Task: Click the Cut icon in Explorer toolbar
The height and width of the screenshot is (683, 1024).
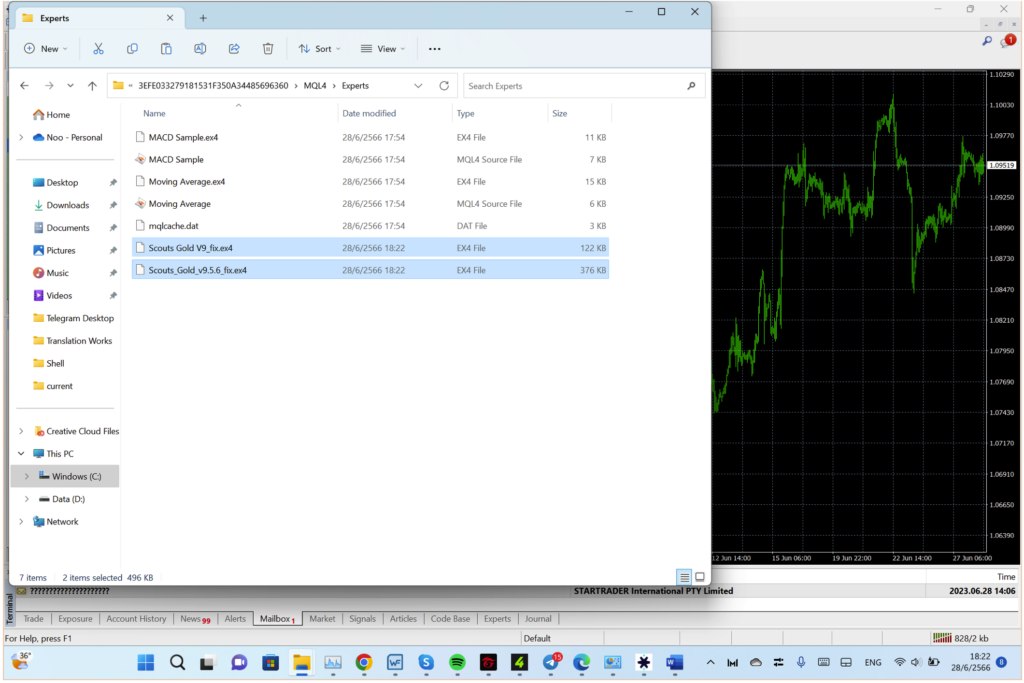Action: pos(98,49)
